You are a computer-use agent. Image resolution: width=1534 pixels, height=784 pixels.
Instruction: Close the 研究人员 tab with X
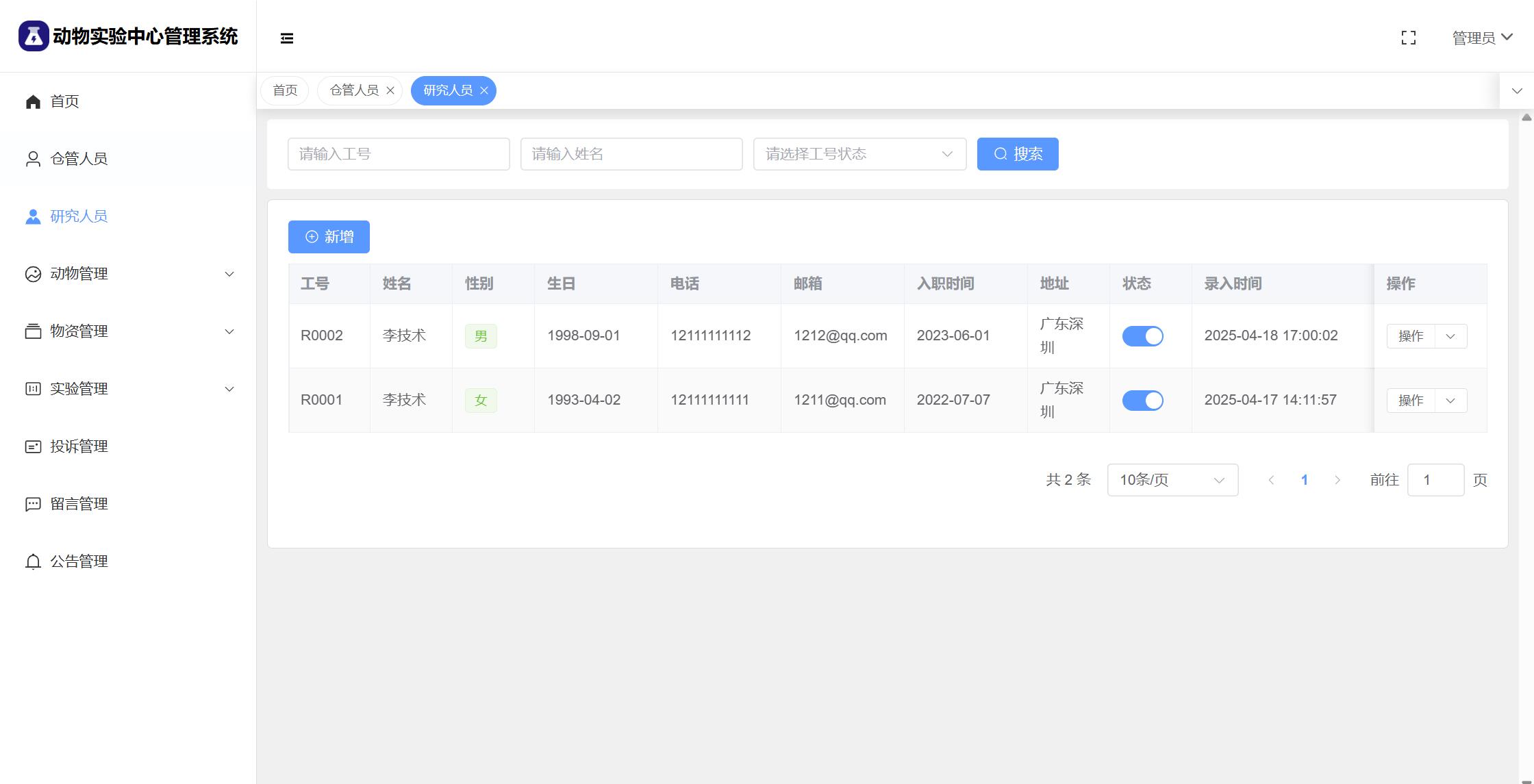click(484, 90)
